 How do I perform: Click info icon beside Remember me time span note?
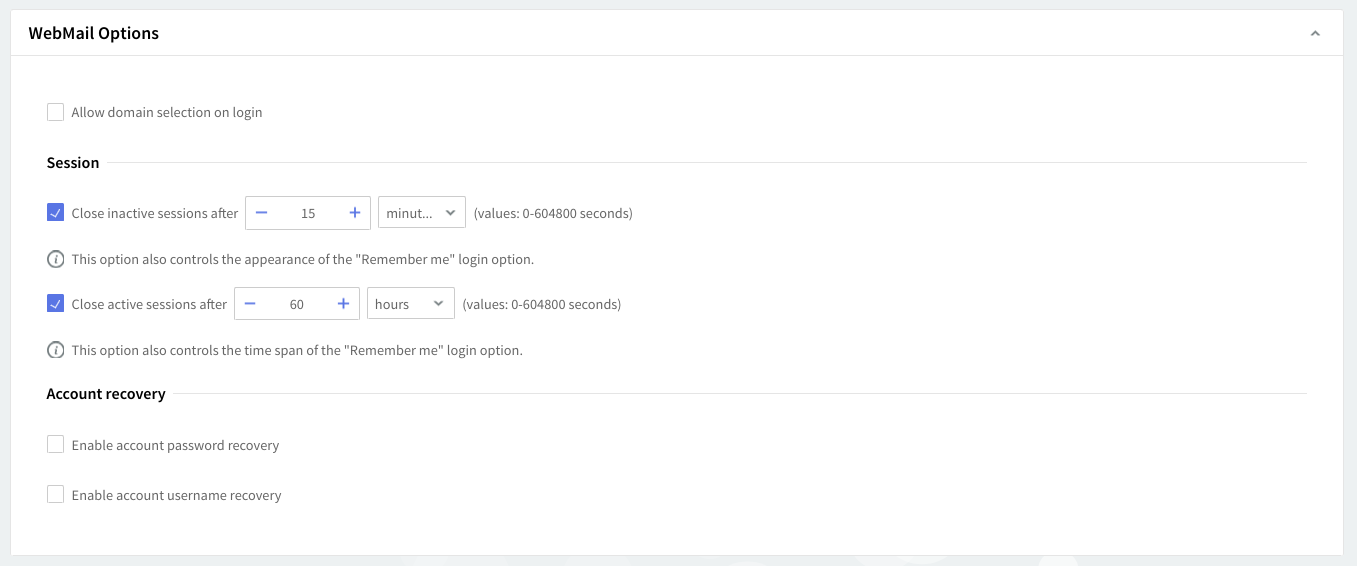coord(56,350)
